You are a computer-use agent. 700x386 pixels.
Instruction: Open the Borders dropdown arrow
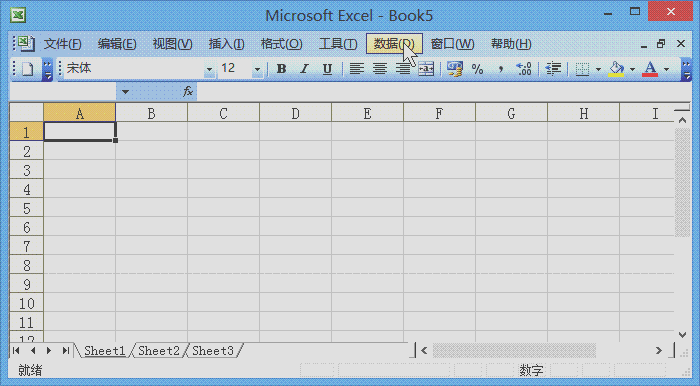pyautogui.click(x=598, y=69)
